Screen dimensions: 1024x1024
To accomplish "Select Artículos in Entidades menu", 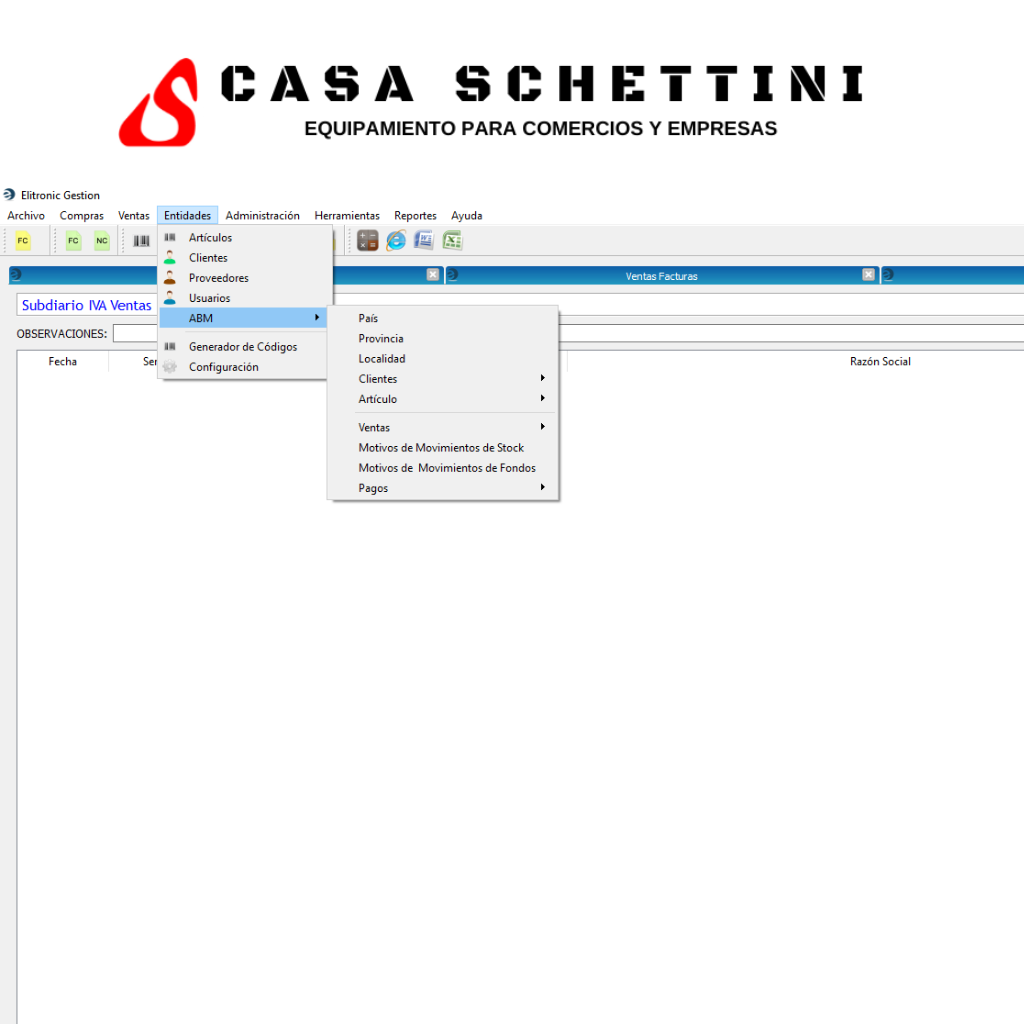I will point(245,238).
